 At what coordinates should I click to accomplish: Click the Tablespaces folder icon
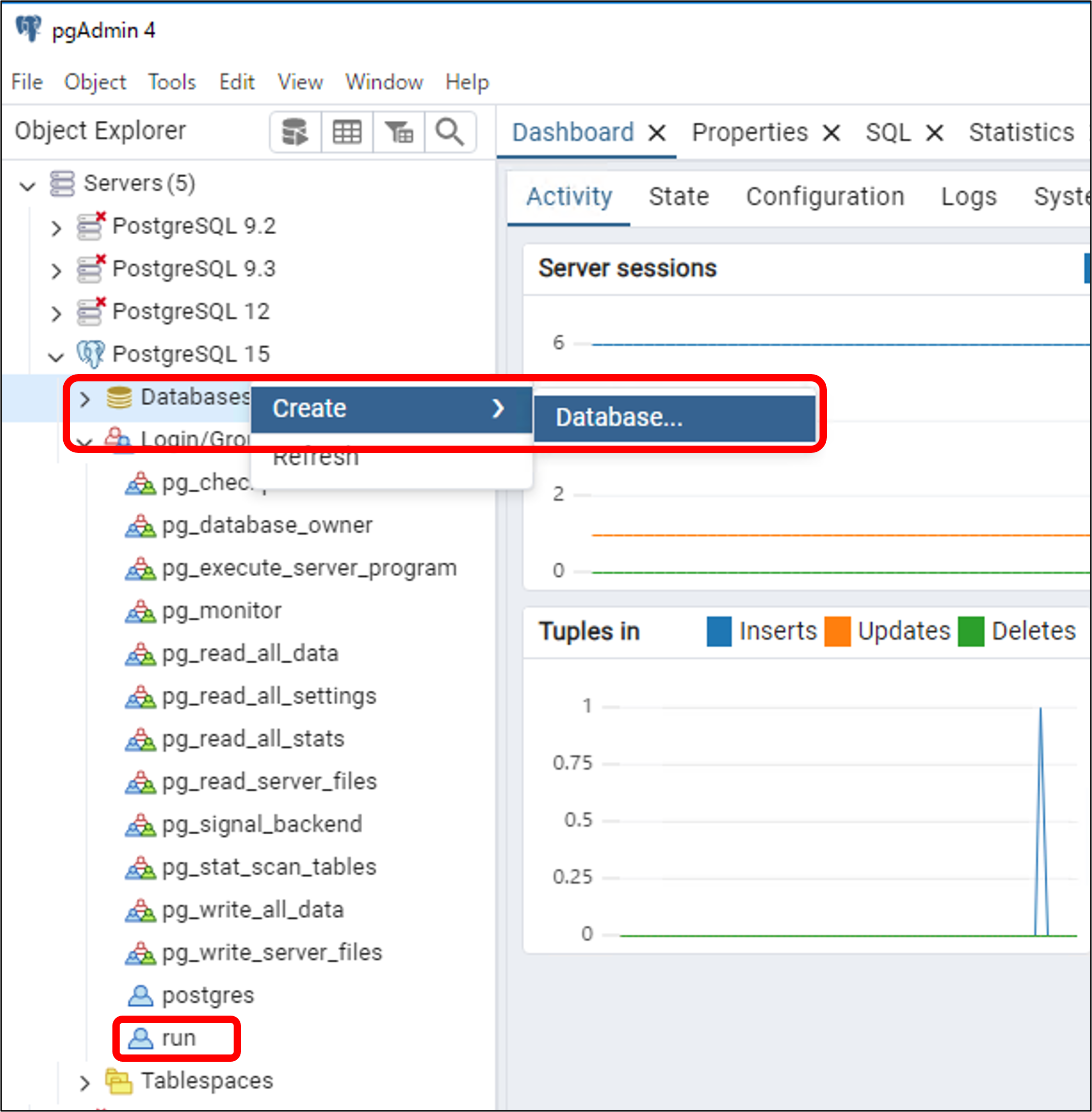119,1081
